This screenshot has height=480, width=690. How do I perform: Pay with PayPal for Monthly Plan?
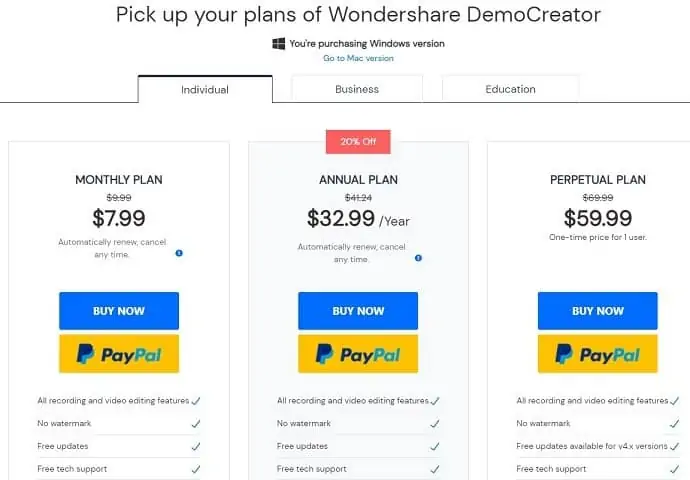point(119,354)
